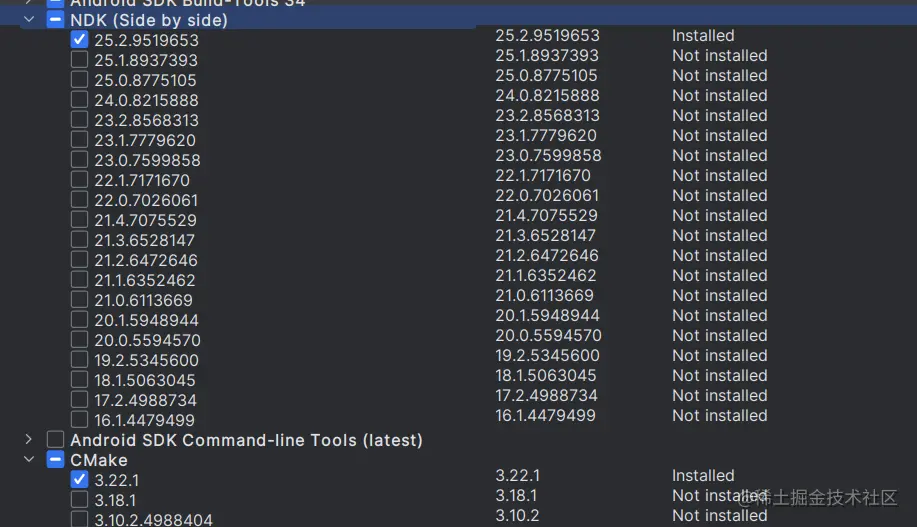Uncheck NDK version 25.2.9519653

pos(80,39)
